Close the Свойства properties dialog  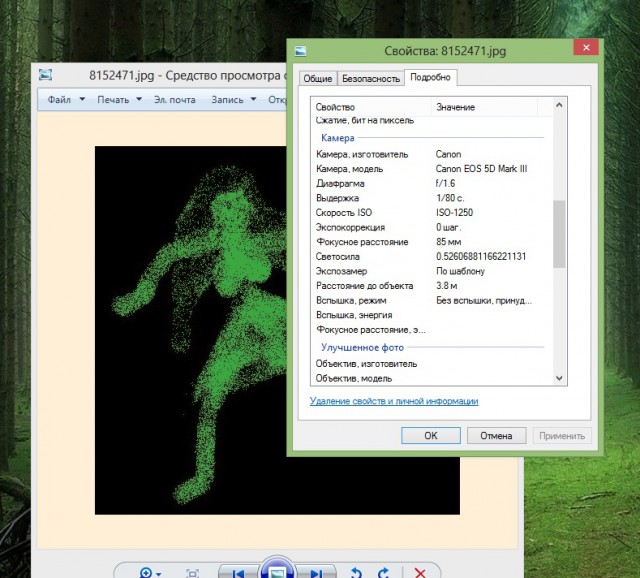586,47
